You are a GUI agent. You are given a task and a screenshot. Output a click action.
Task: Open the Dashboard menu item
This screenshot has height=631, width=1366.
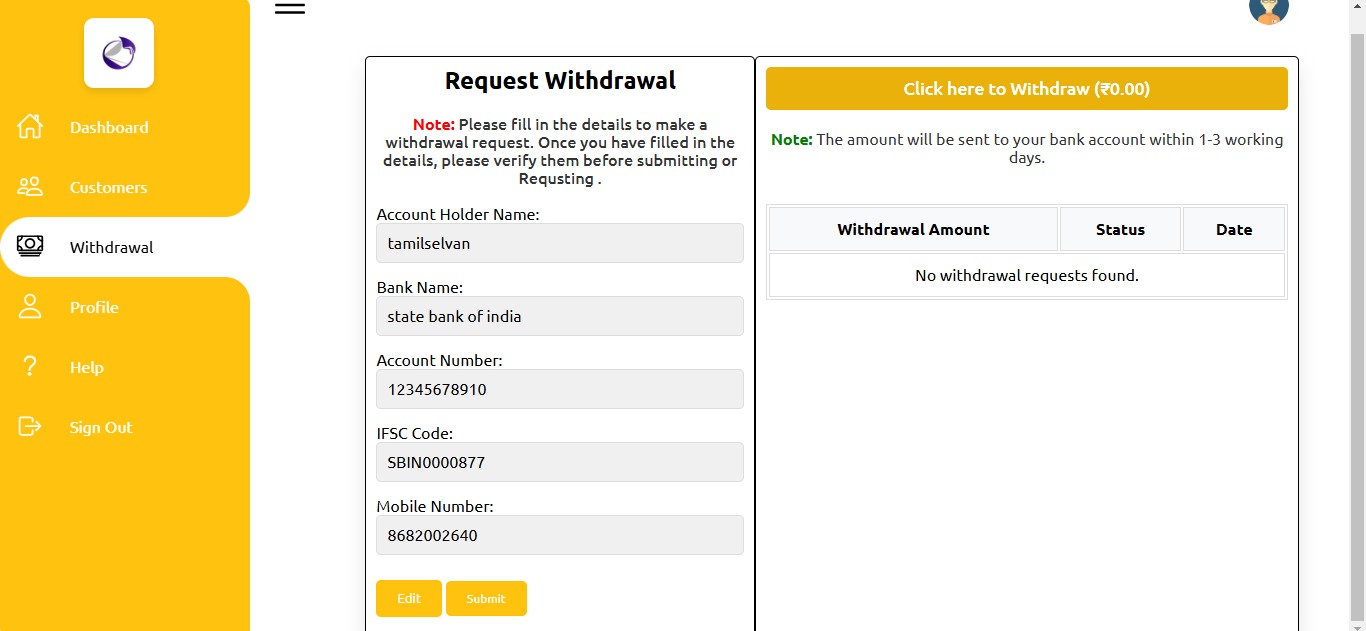[x=109, y=128]
